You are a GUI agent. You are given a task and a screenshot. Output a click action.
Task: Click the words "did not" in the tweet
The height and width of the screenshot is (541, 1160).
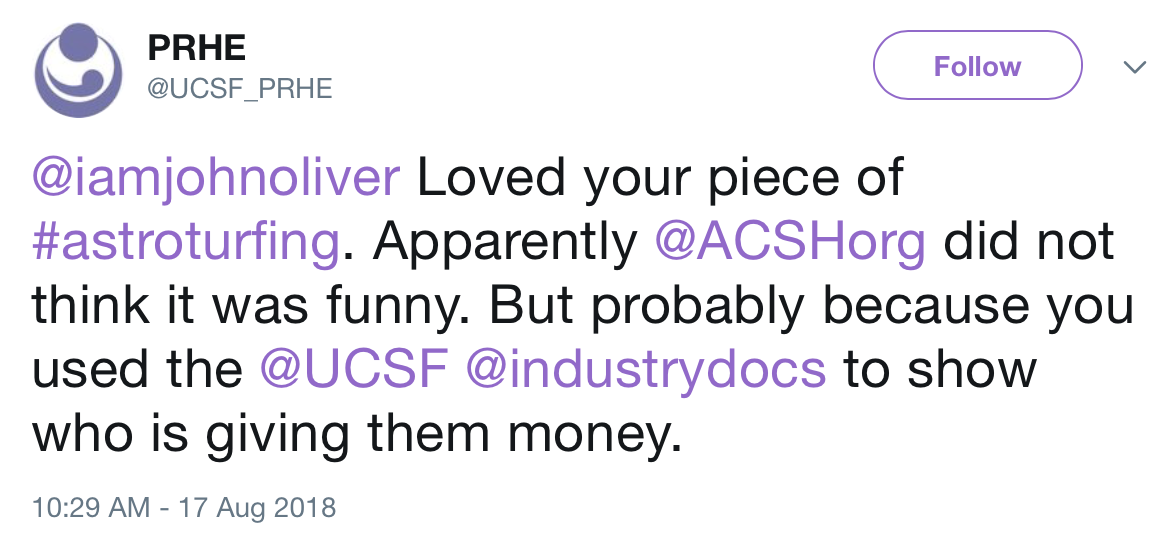1030,243
